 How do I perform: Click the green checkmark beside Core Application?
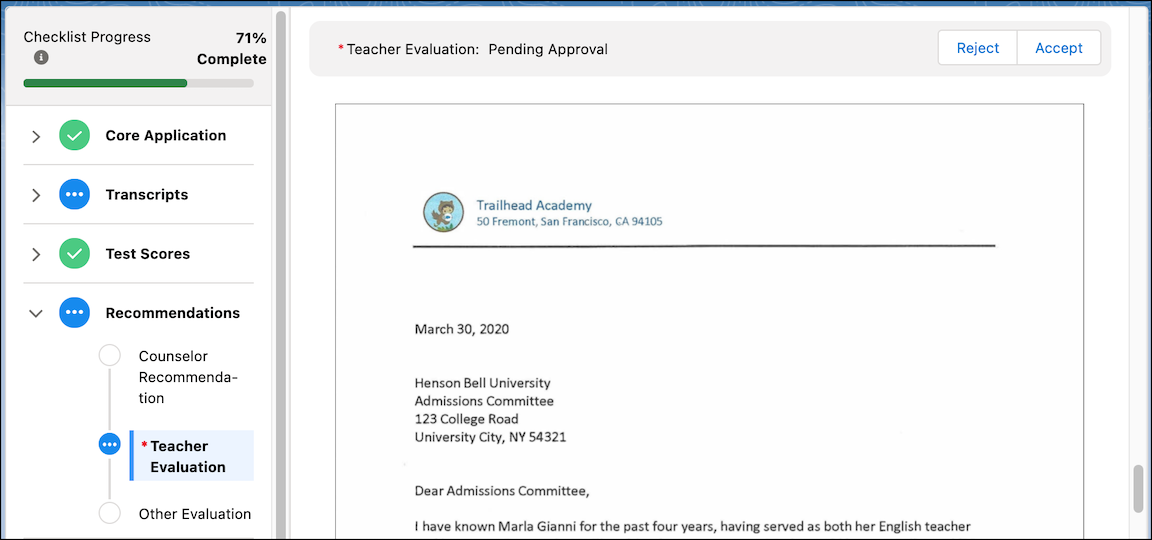[74, 136]
